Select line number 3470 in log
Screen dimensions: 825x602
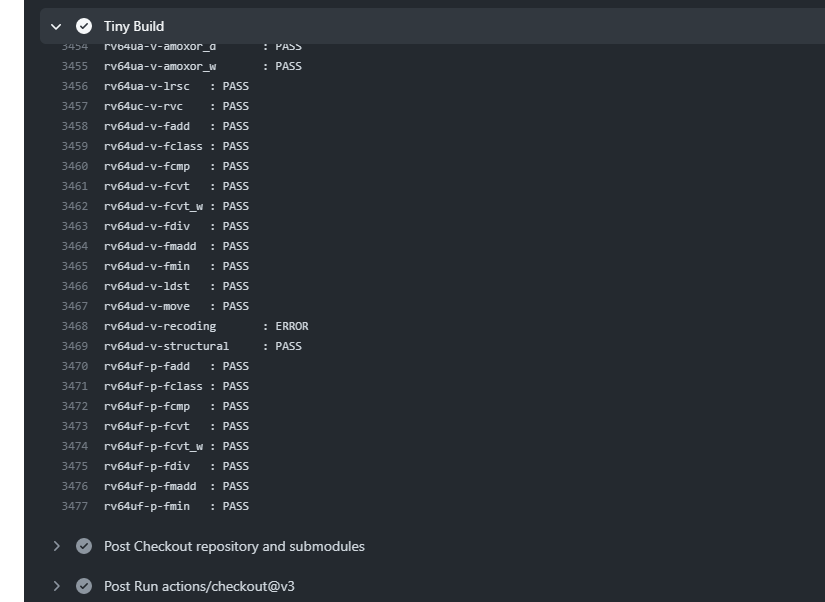coord(75,366)
